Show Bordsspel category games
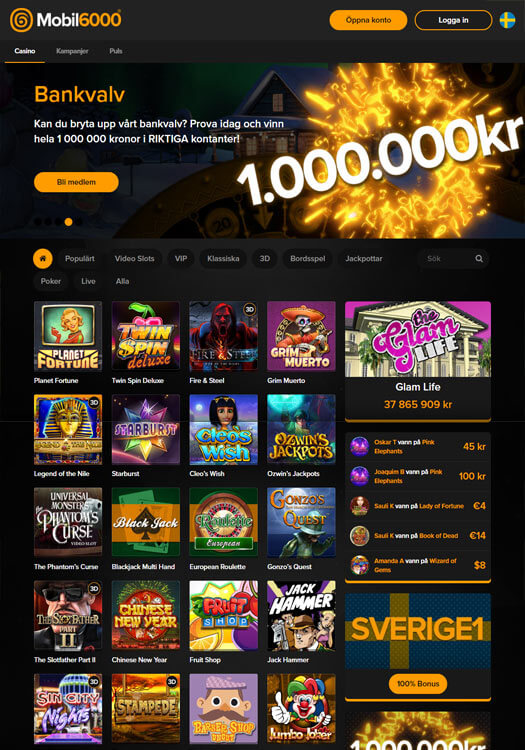This screenshot has height=750, width=525. pyautogui.click(x=307, y=258)
